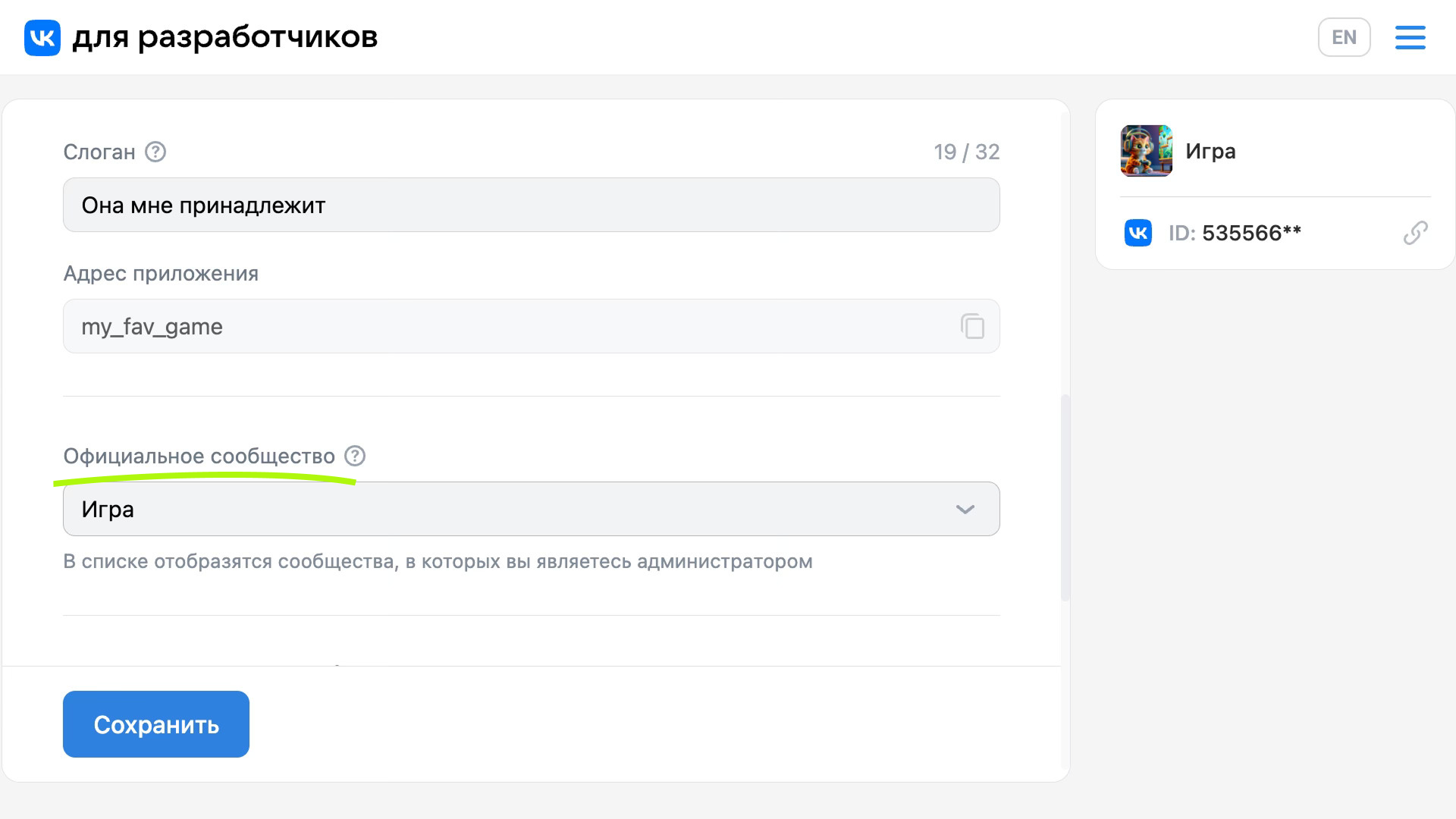Click the help icon next to Официальное сообщество
Screen dimensions: 1456x819
[355, 456]
